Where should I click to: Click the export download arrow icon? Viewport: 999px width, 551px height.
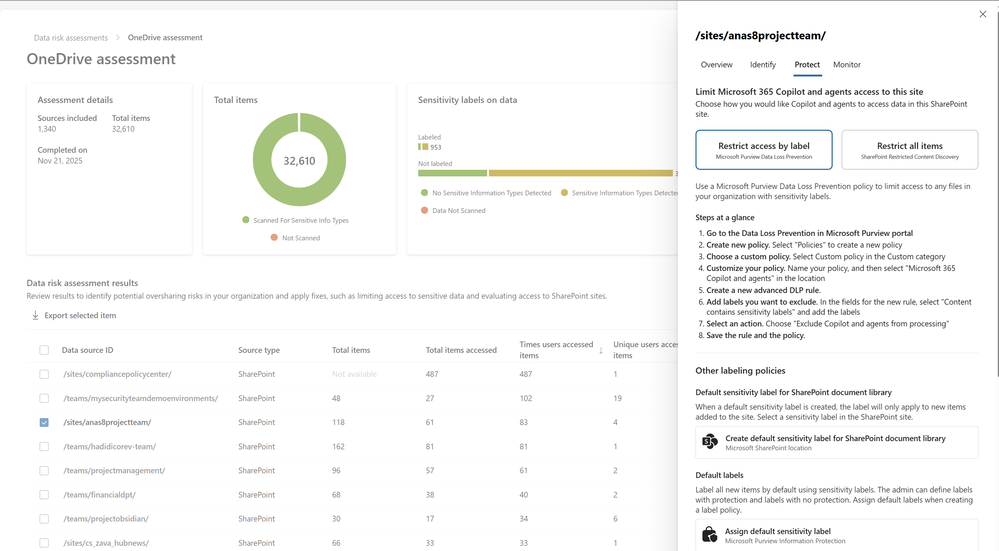36,316
